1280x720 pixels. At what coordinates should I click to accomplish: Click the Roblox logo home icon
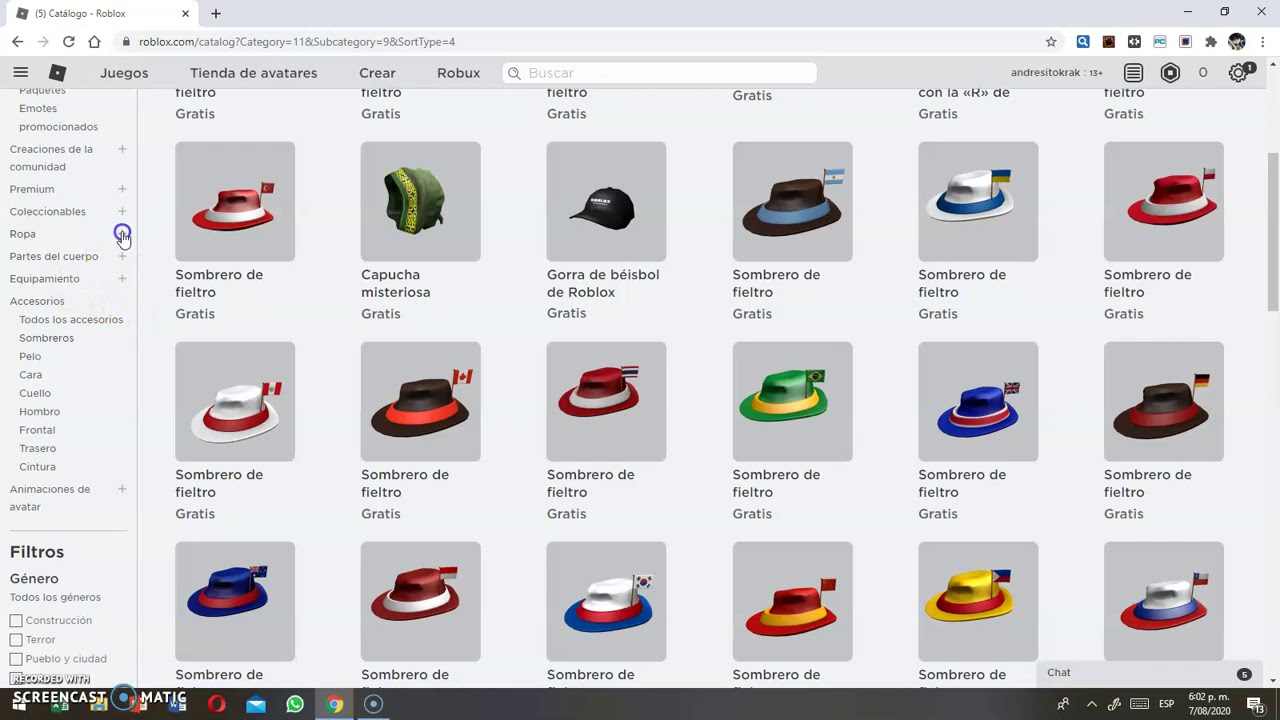click(58, 72)
